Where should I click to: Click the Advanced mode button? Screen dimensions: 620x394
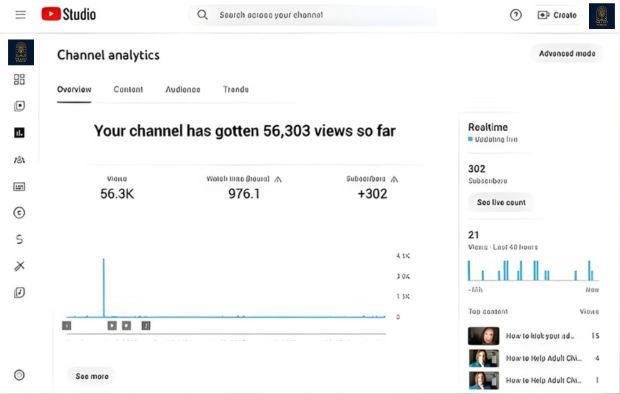pyautogui.click(x=567, y=53)
